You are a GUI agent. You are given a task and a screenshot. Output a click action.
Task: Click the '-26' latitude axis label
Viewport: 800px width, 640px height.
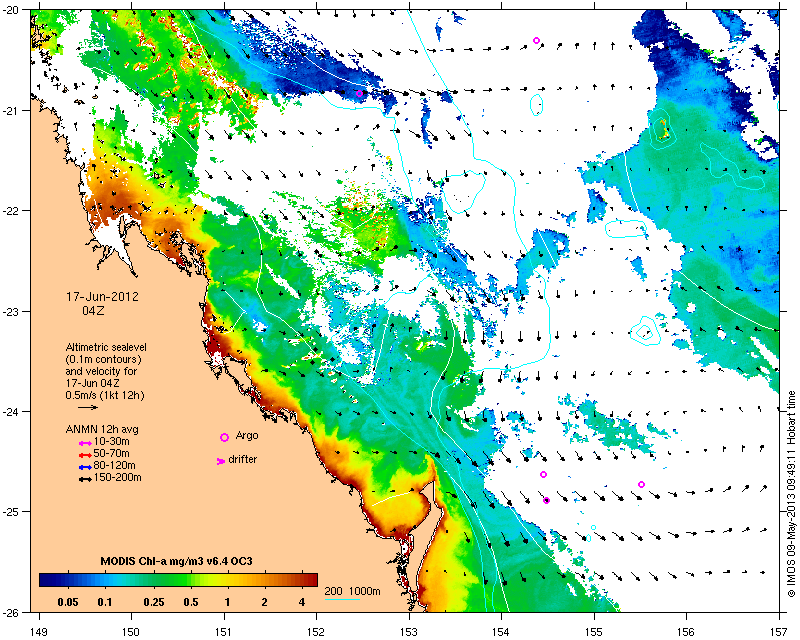coord(10,612)
